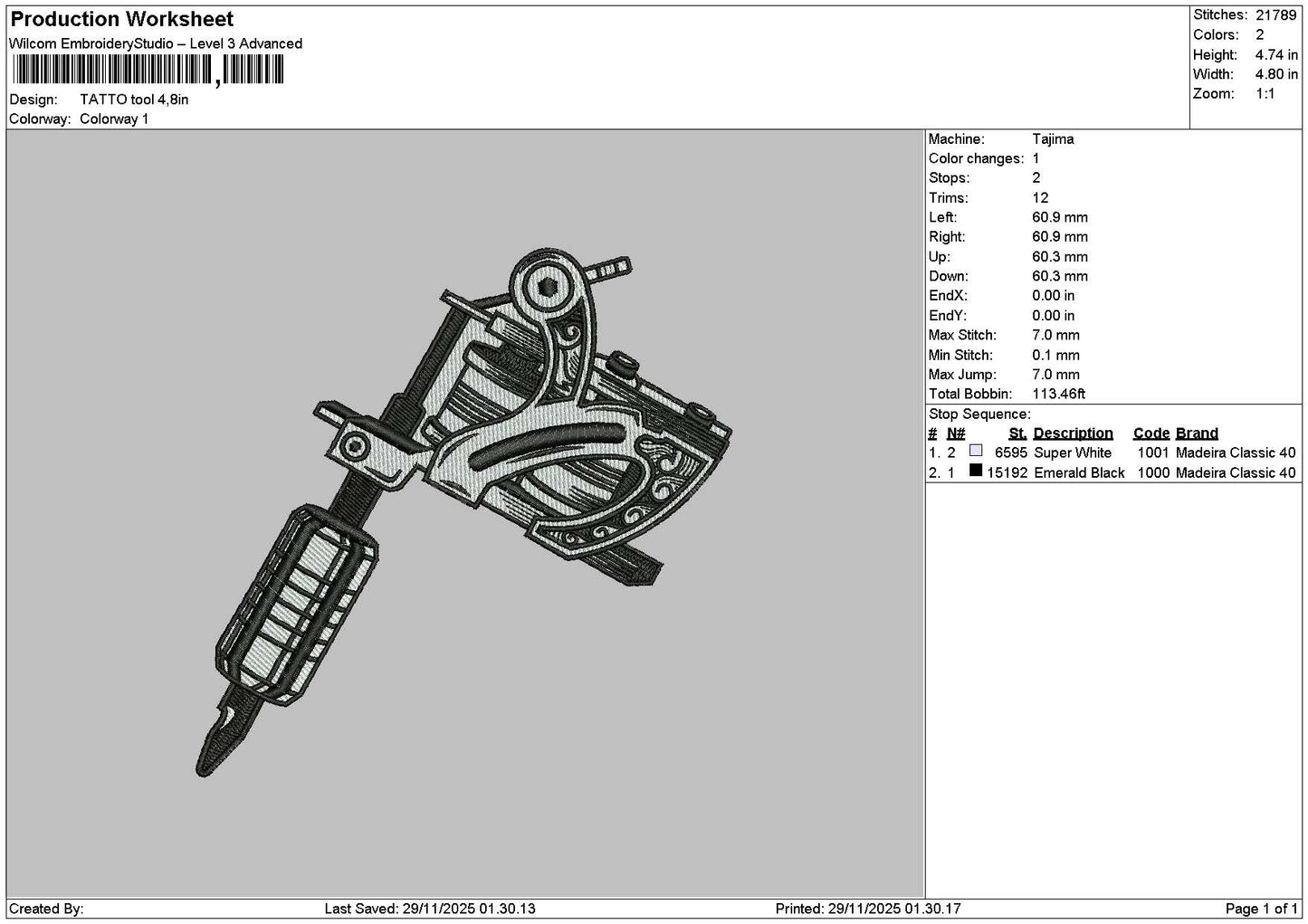Select the Super White stop row text

pos(1112,452)
